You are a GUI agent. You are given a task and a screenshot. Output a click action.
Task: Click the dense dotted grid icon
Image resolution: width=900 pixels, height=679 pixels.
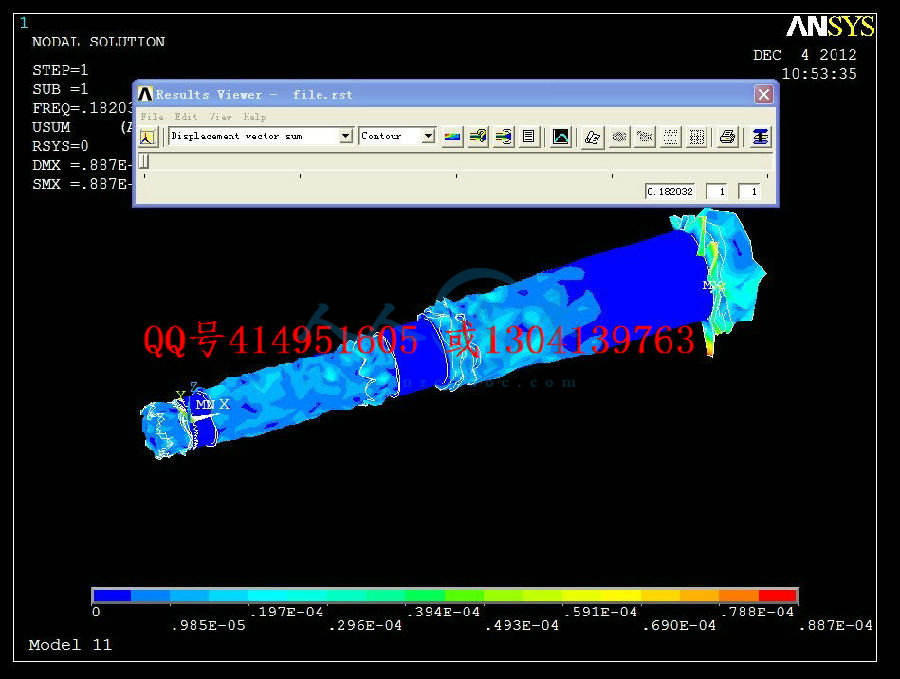pos(696,137)
